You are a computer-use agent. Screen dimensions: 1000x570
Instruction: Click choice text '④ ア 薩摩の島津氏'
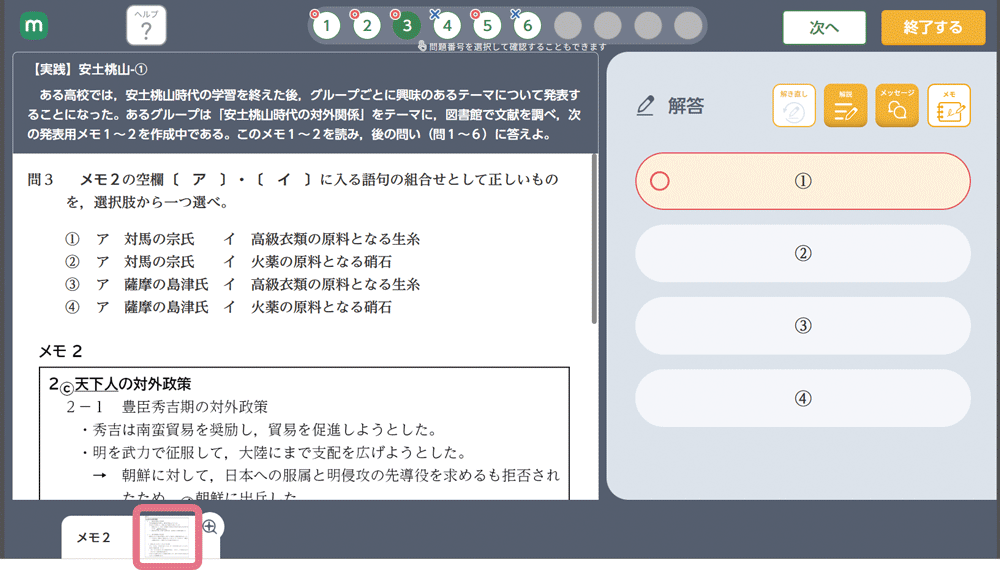coord(136,307)
